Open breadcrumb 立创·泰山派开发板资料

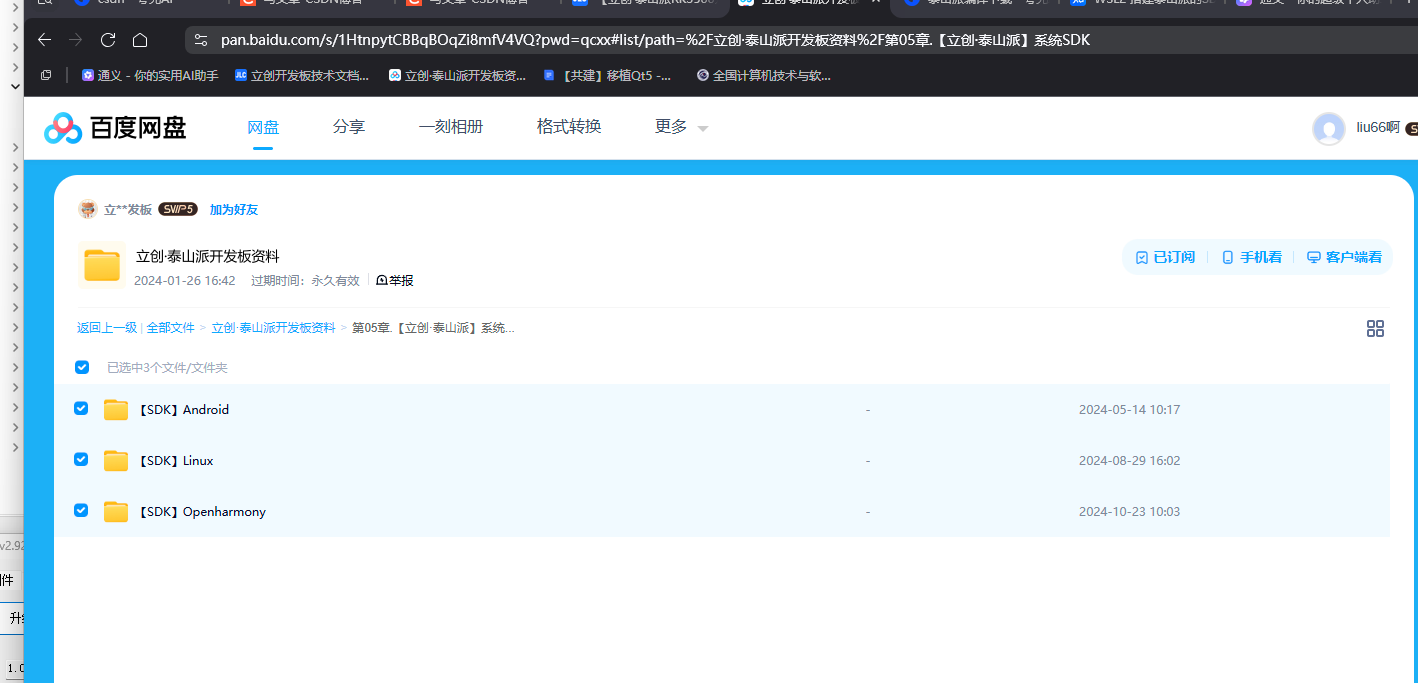pyautogui.click(x=273, y=328)
